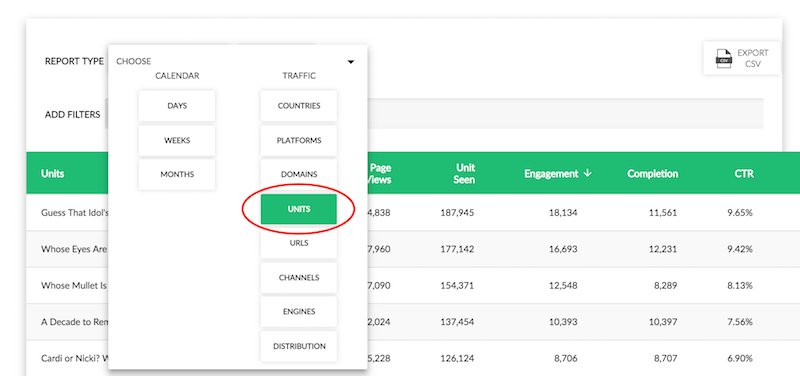The image size is (800, 376).
Task: Select WEEKS calendar option
Action: (x=177, y=140)
